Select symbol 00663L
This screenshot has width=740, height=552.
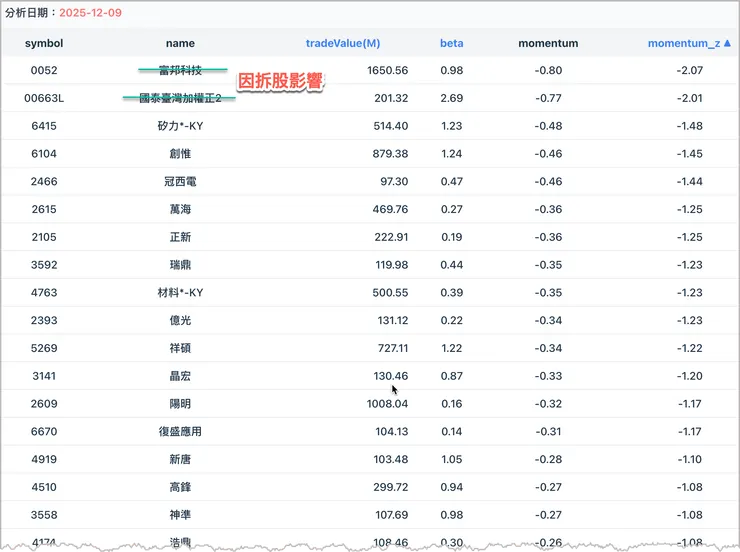click(44, 98)
